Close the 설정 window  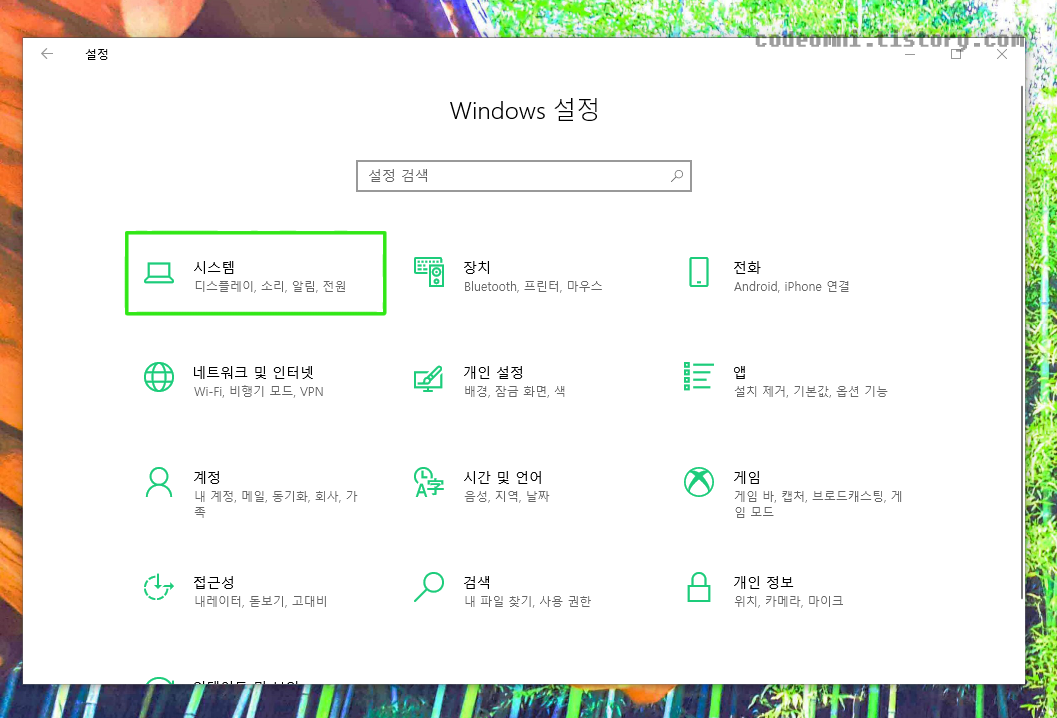[1002, 55]
